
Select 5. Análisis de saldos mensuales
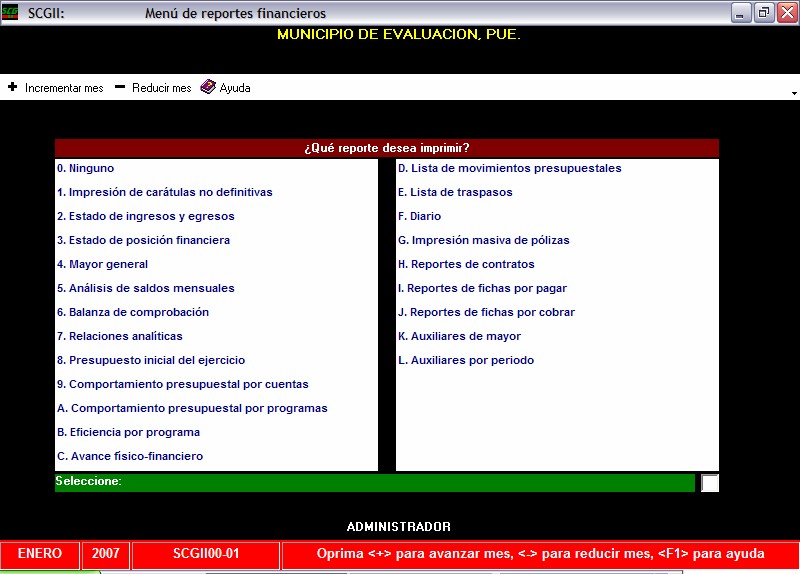click(146, 288)
